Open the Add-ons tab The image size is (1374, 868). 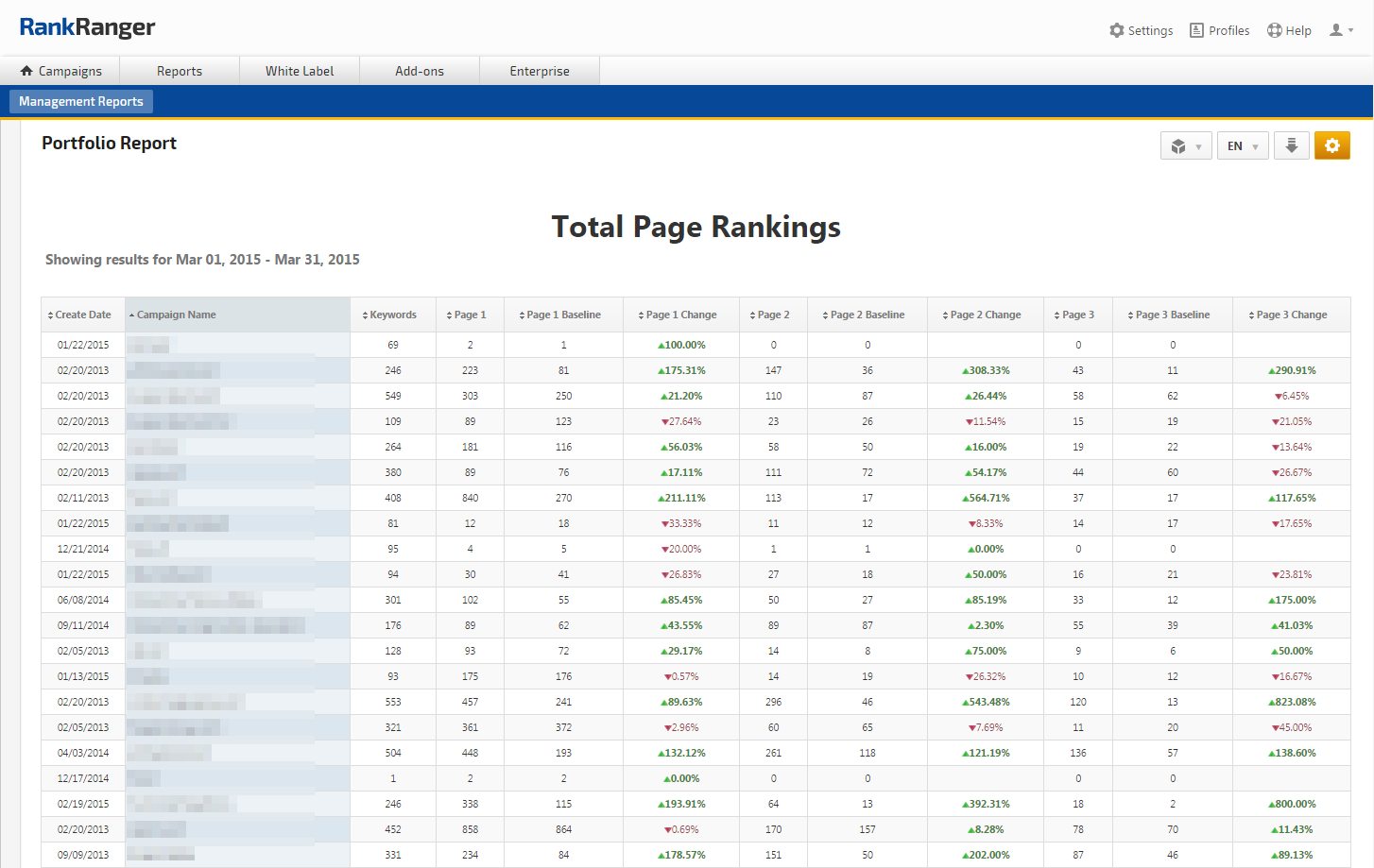tap(420, 71)
